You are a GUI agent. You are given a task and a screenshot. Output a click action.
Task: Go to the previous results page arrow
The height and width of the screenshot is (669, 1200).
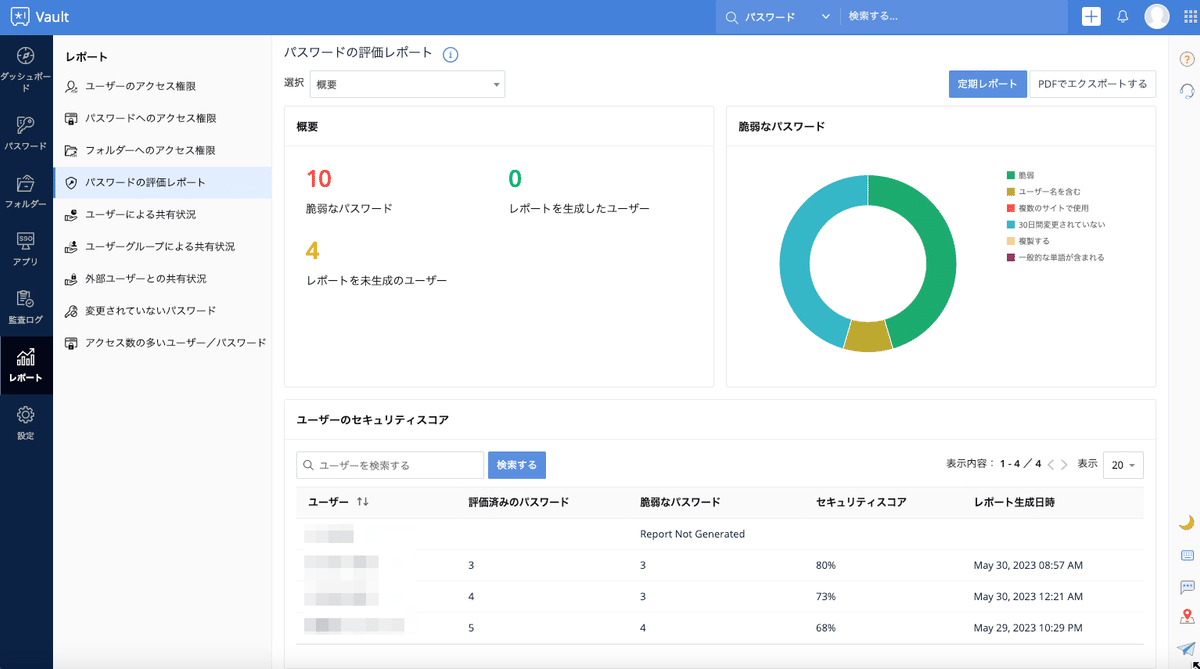[x=1051, y=465]
